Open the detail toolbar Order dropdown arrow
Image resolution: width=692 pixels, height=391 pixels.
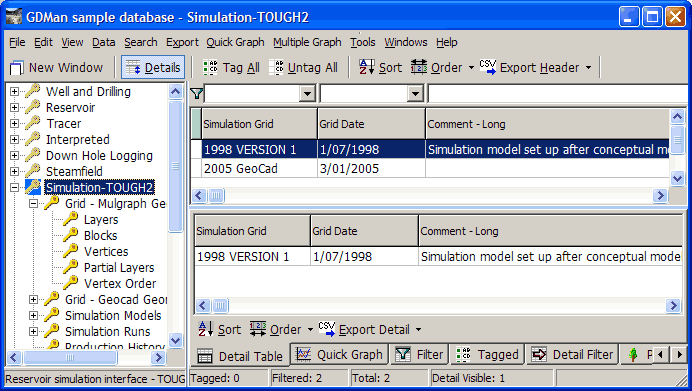310,330
